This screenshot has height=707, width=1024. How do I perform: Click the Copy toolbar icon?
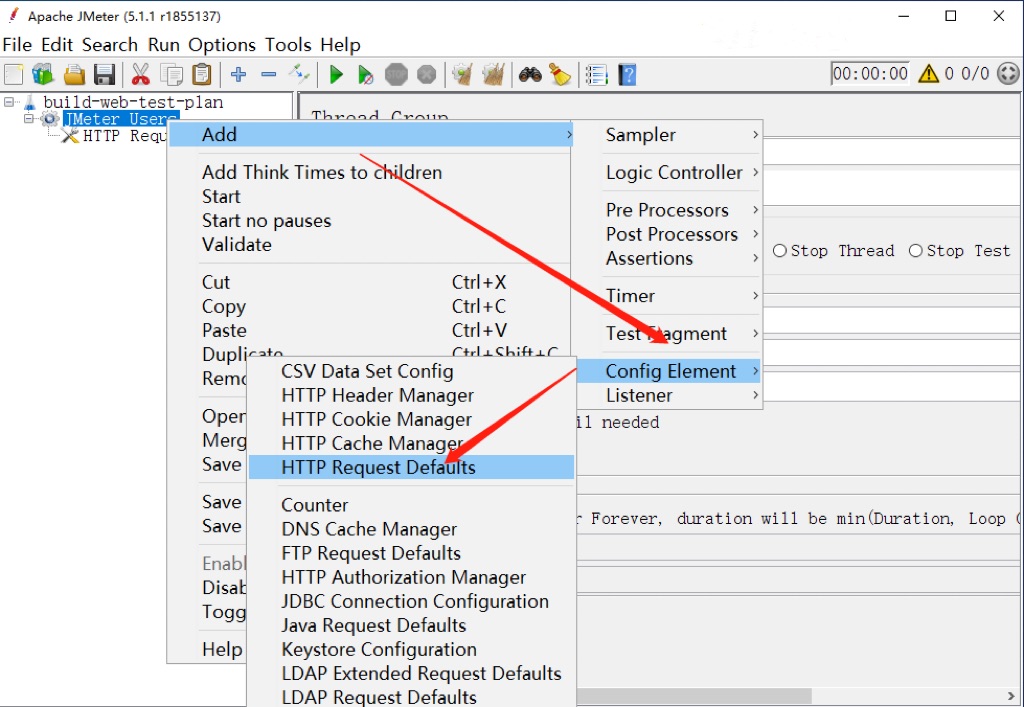pyautogui.click(x=171, y=74)
